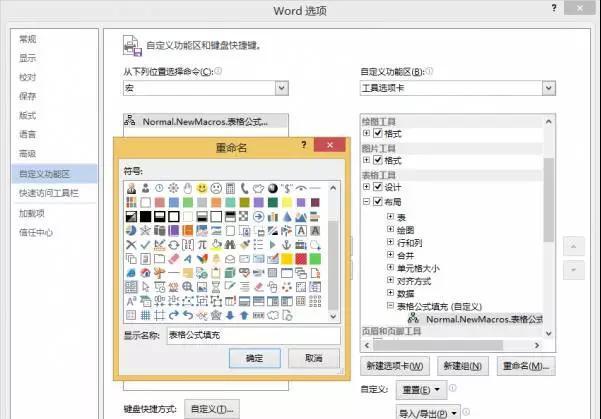Choose the cloud outline symbol
This screenshot has height=419, width=601.
(273, 315)
